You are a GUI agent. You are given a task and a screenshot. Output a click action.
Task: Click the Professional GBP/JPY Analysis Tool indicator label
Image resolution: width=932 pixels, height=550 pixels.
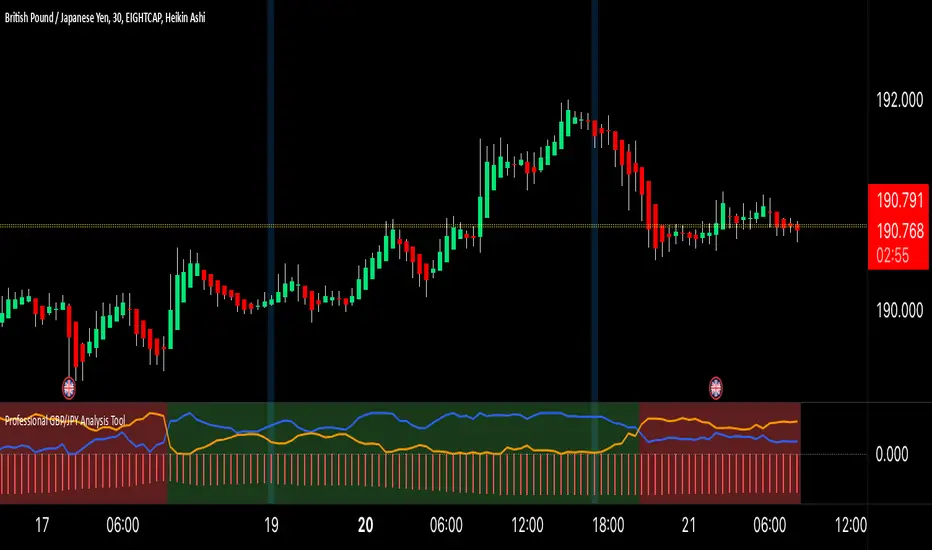pos(65,421)
